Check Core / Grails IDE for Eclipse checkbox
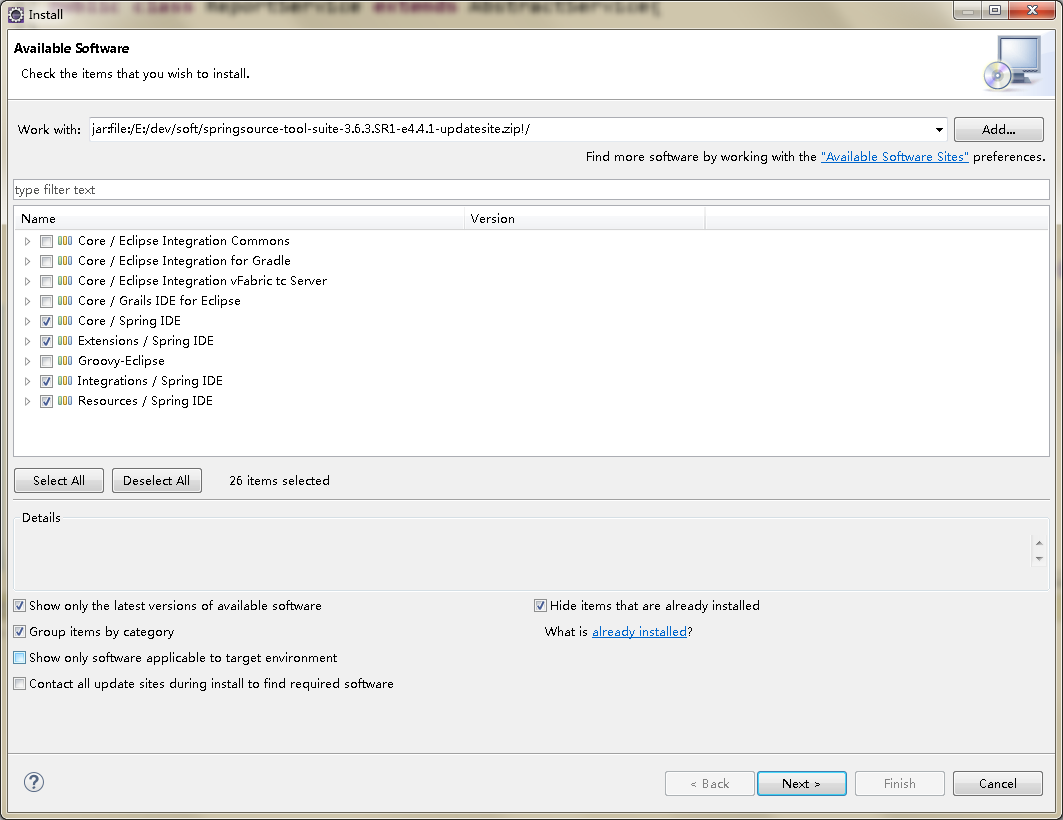The width and height of the screenshot is (1063, 820). click(x=46, y=302)
